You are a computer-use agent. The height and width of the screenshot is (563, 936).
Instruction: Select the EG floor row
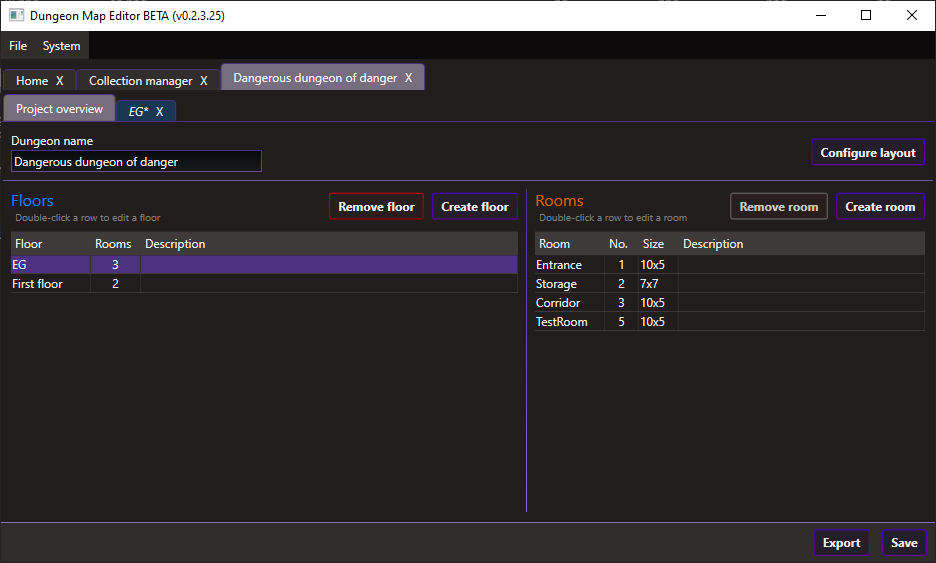click(264, 264)
